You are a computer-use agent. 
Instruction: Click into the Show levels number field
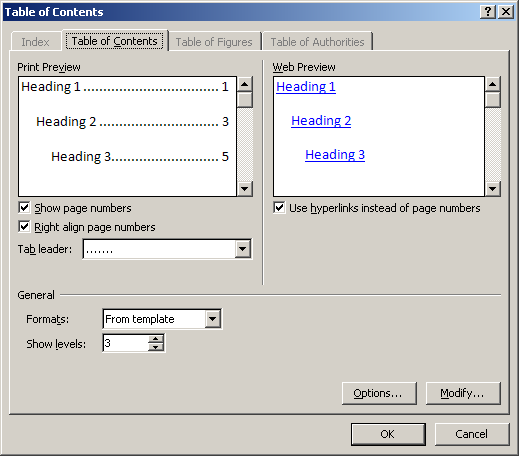point(125,343)
